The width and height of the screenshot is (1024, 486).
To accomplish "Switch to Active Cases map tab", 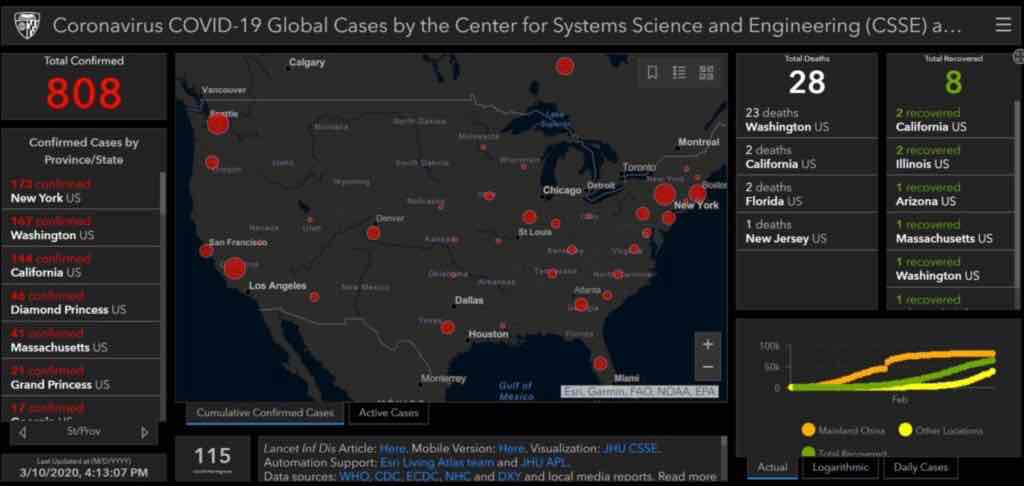I will (389, 413).
